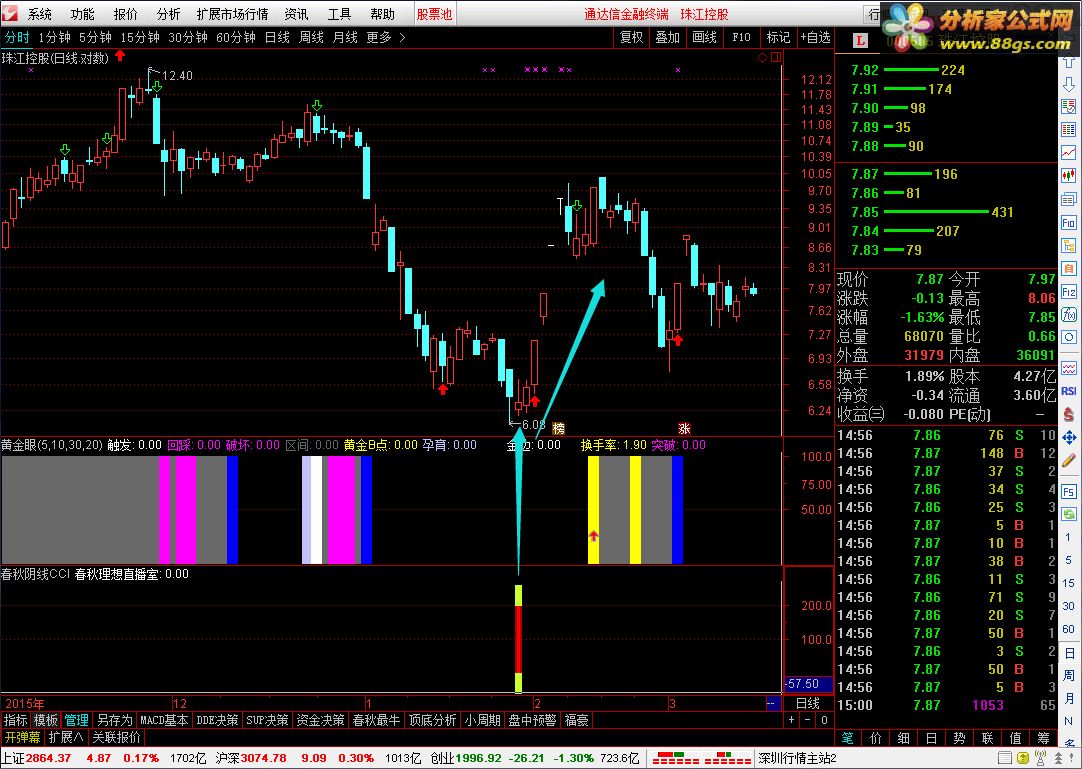This screenshot has width=1082, height=769.
Task: Click the 7.85 ask price row with 431
Action: coord(945,212)
